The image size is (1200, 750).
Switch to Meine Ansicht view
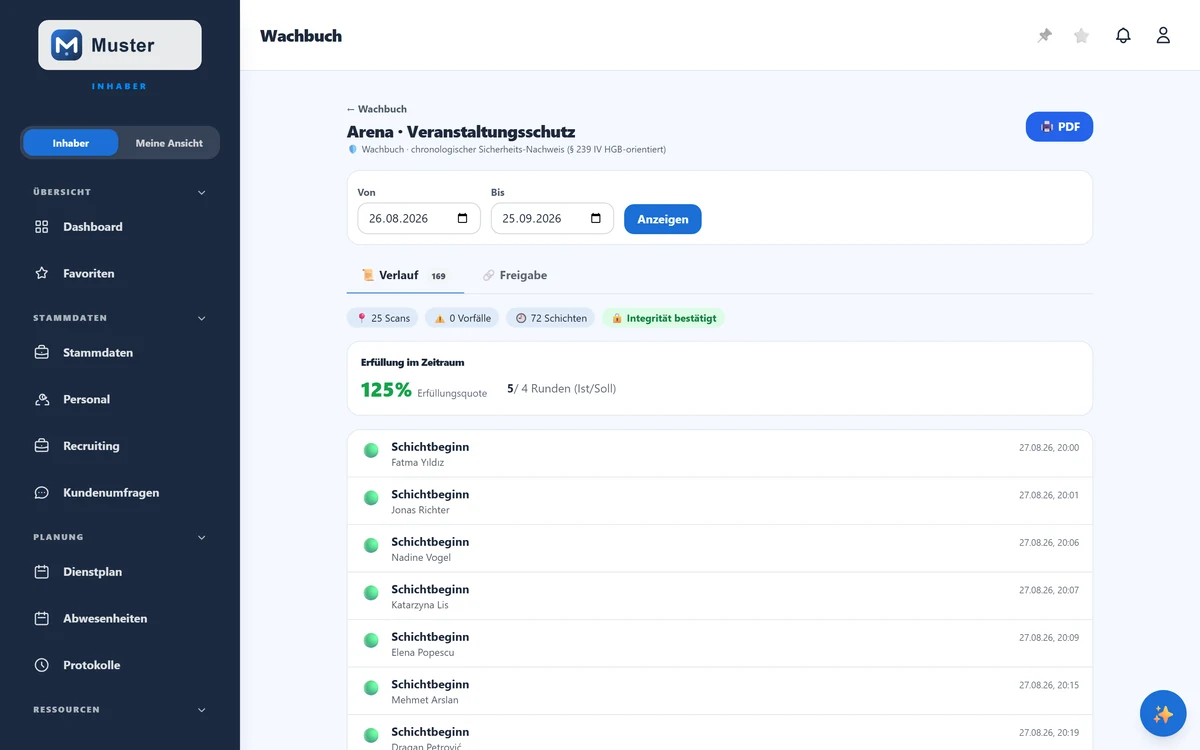coord(169,143)
